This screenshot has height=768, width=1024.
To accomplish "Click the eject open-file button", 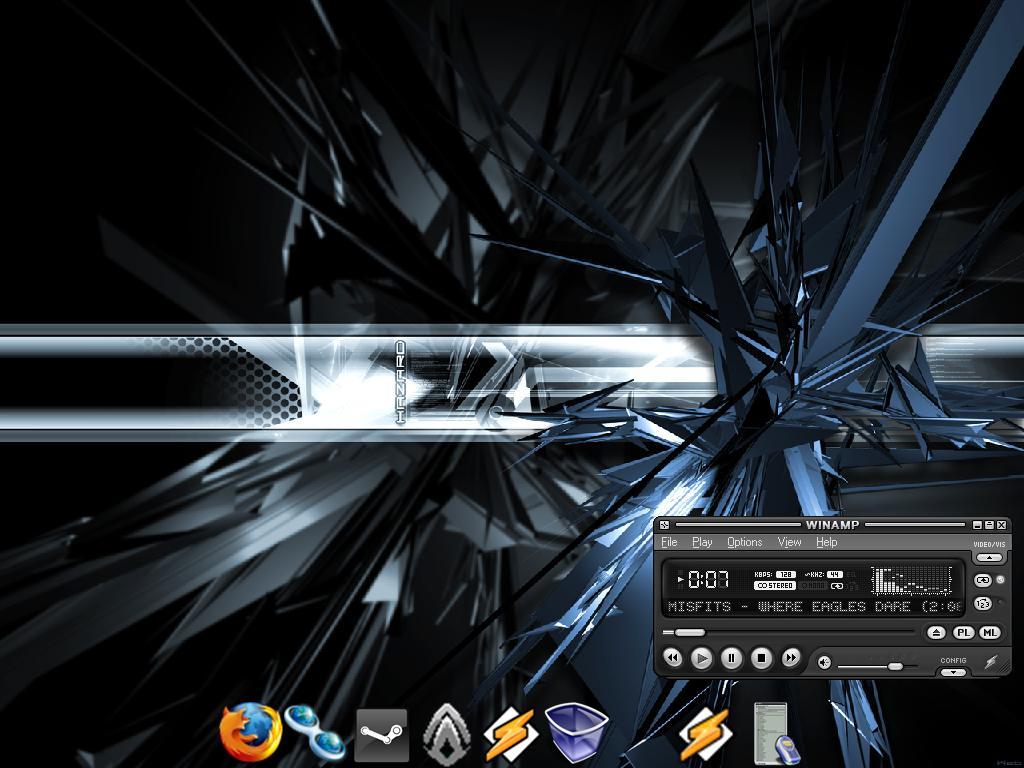I will pyautogui.click(x=935, y=632).
